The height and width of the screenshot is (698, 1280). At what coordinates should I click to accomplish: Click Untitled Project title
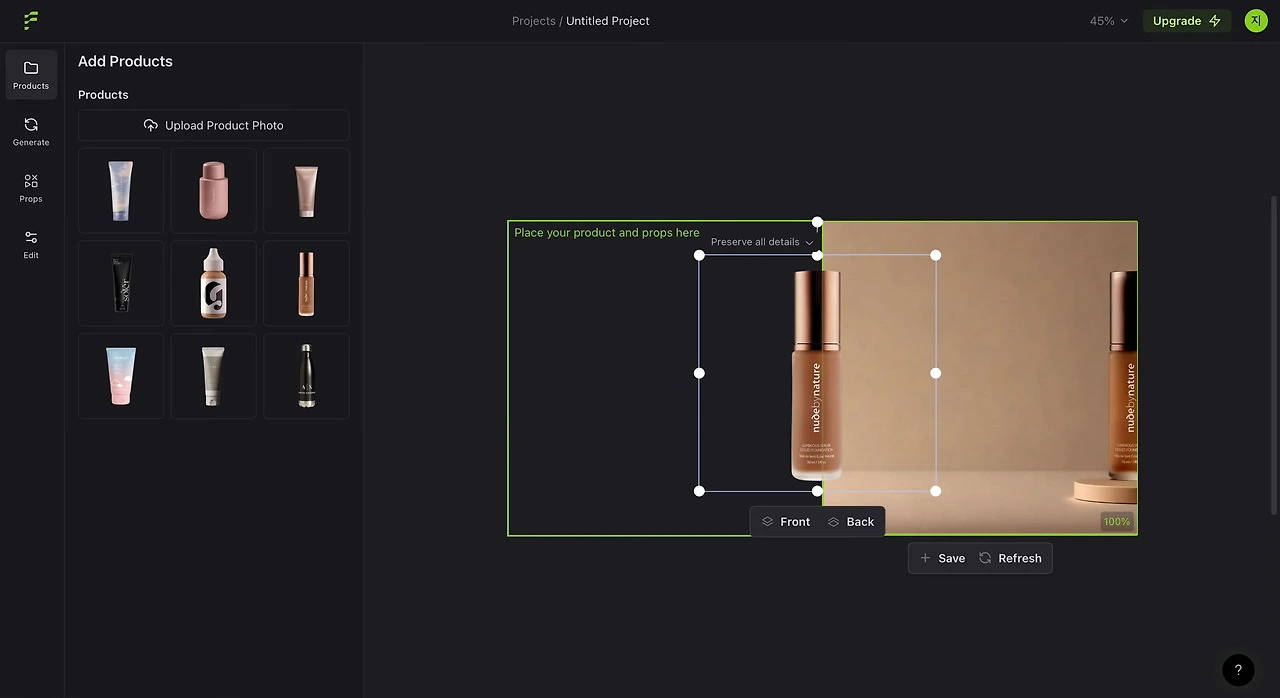click(x=608, y=21)
